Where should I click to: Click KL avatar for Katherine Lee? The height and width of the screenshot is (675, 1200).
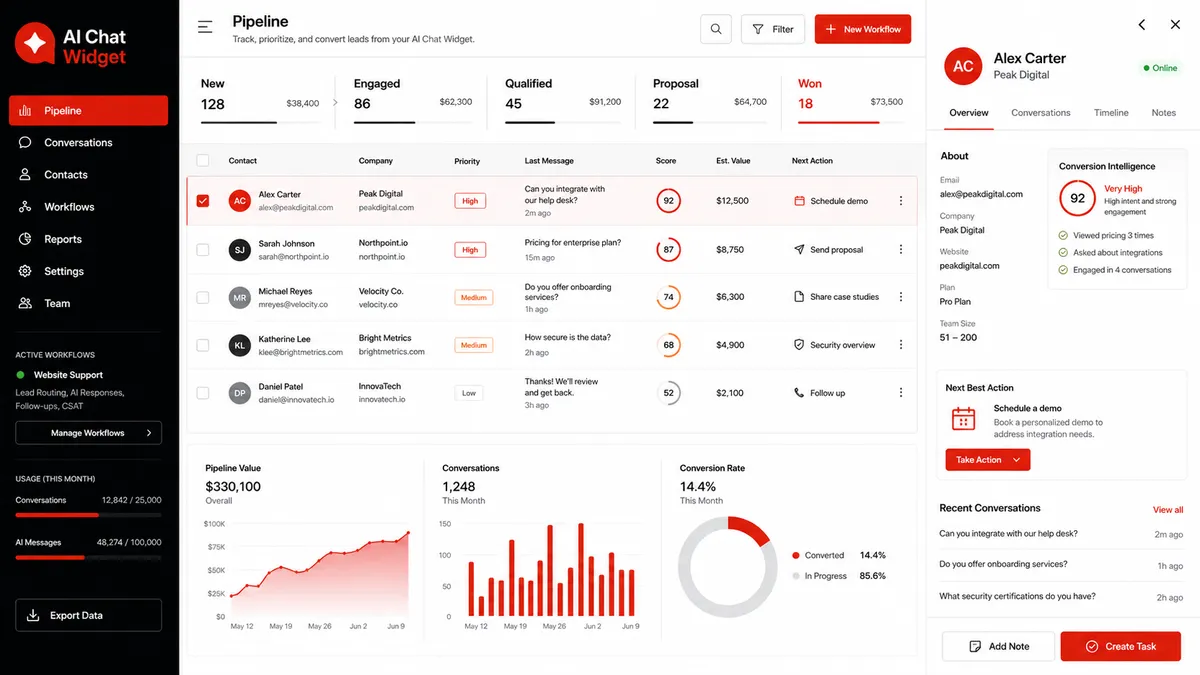pyautogui.click(x=239, y=345)
